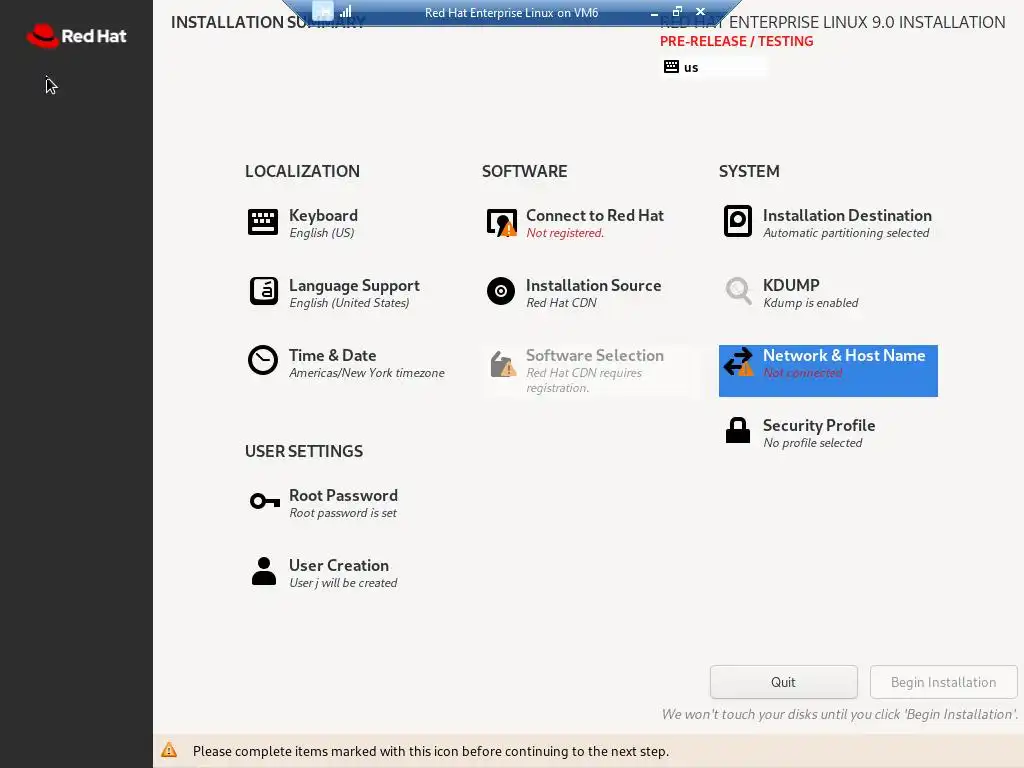Screen dimensions: 1024x768
Task: Click the Installation Source disc icon
Action: 501,291
